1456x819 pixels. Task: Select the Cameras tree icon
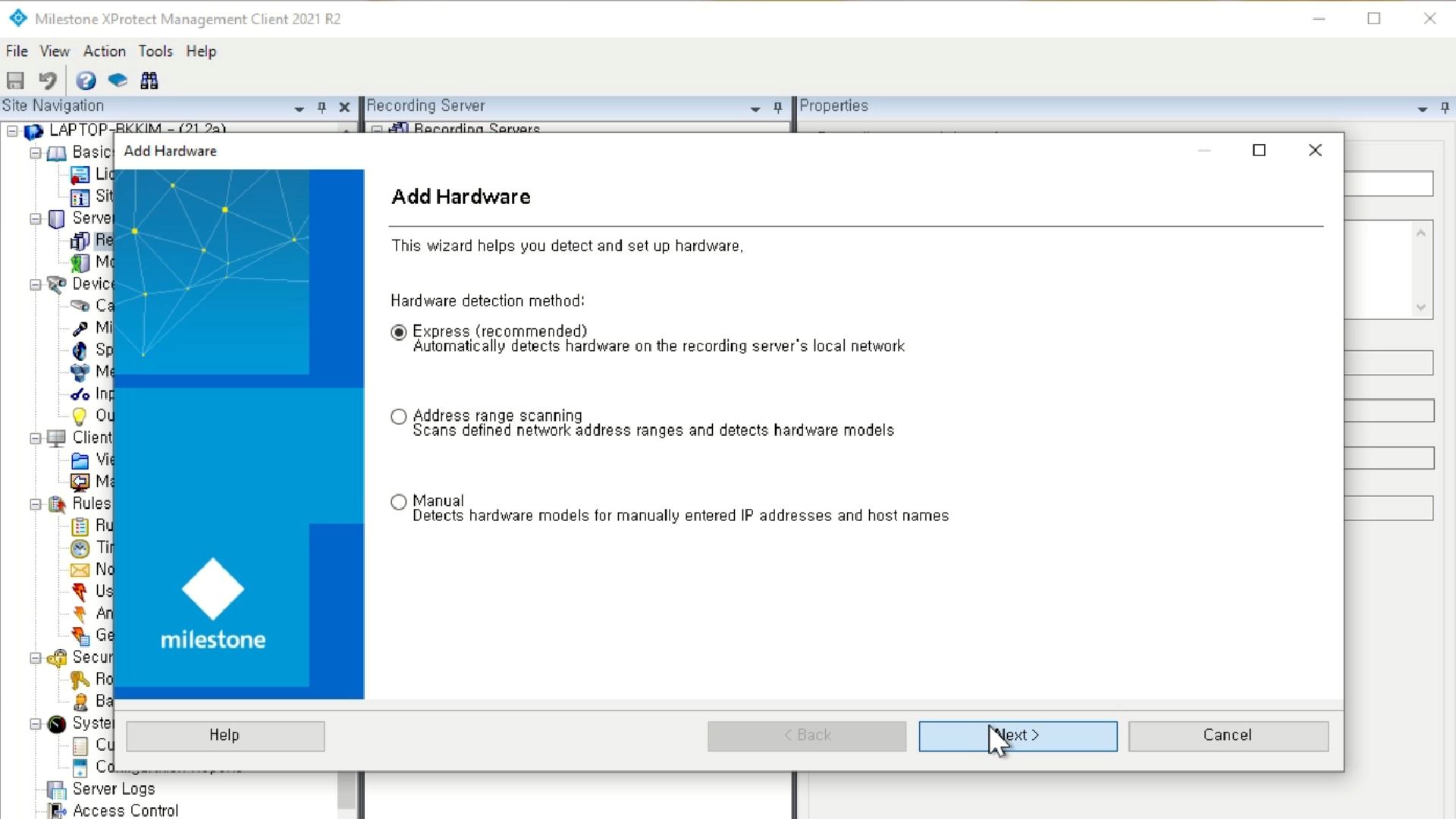click(80, 306)
